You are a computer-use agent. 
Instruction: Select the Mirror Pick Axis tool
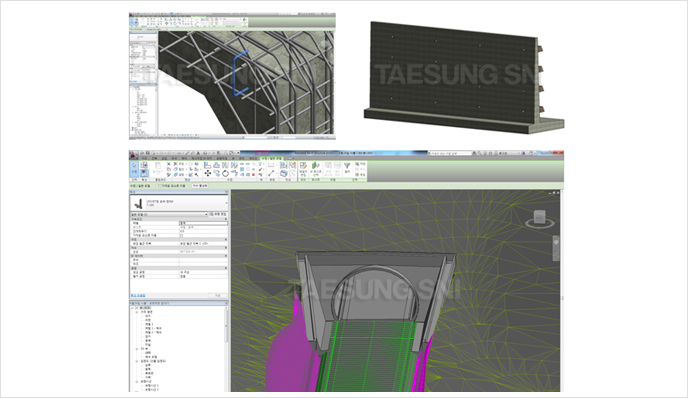coord(225,165)
